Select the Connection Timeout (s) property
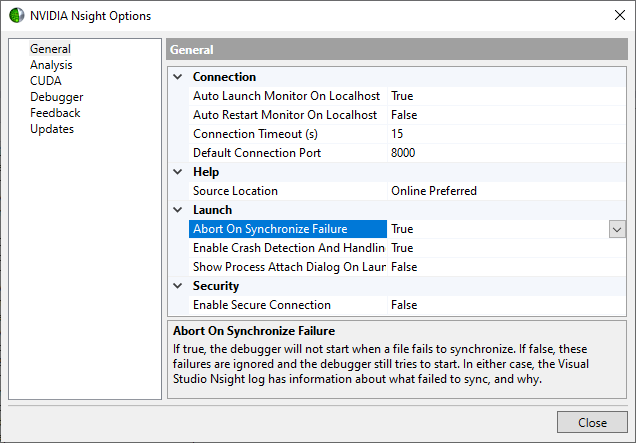Image resolution: width=636 pixels, height=443 pixels. (x=288, y=134)
